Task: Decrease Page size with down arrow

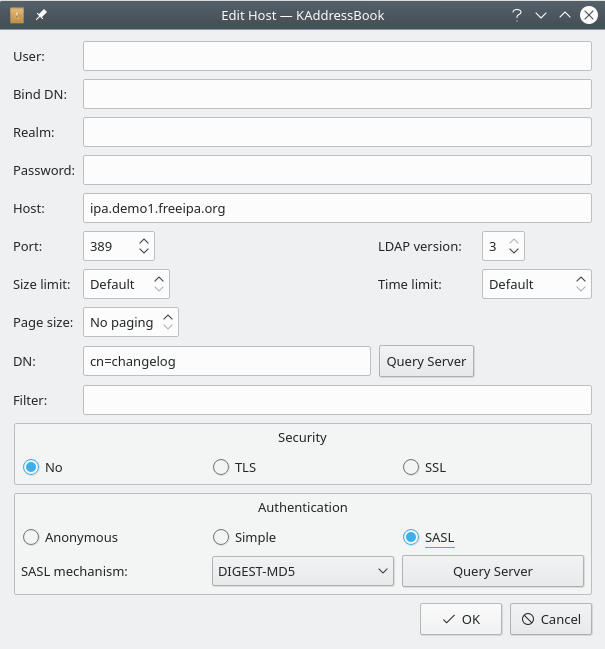Action: click(x=168, y=326)
